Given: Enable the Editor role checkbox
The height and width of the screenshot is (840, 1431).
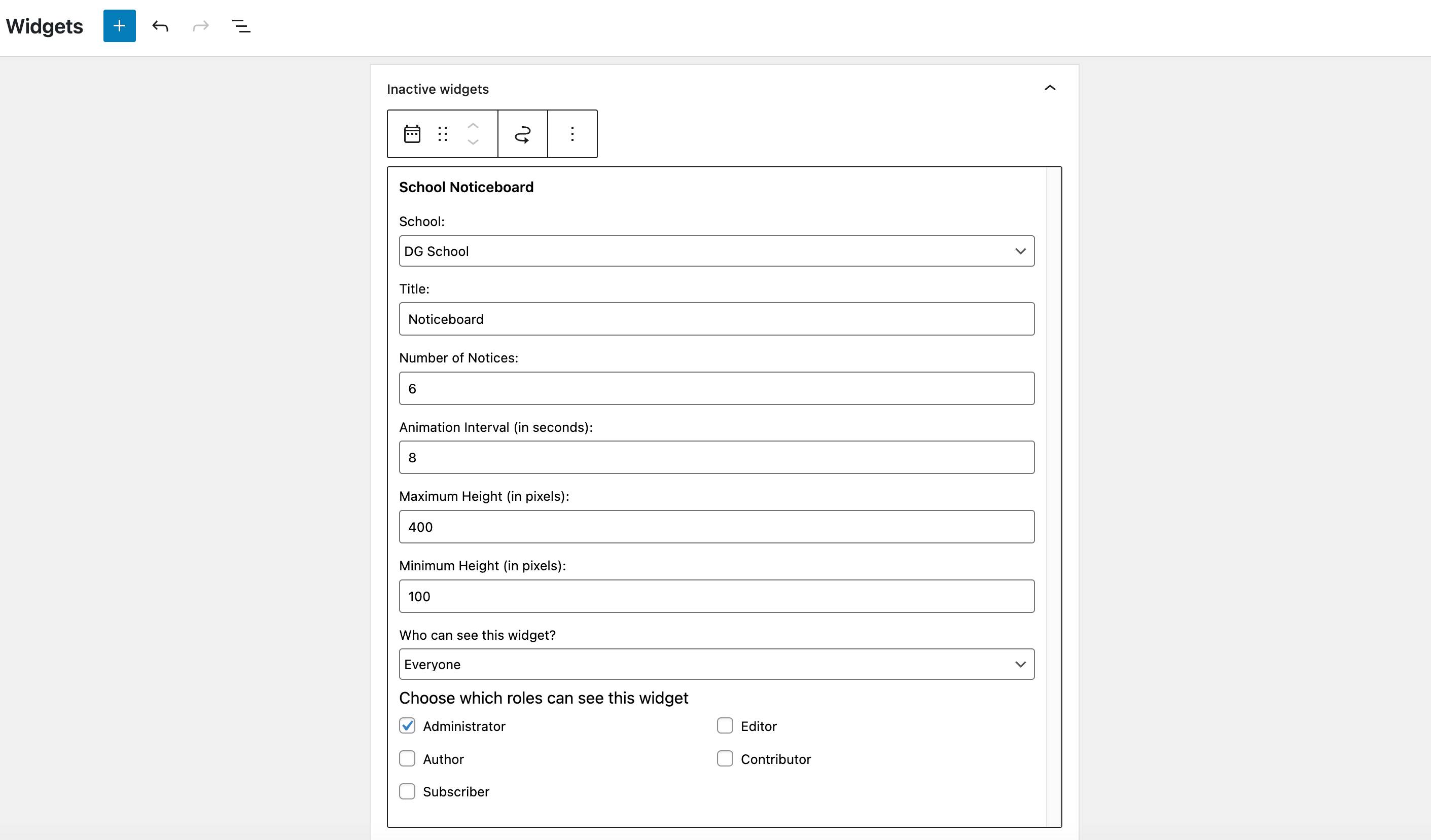Looking at the screenshot, I should pyautogui.click(x=725, y=726).
